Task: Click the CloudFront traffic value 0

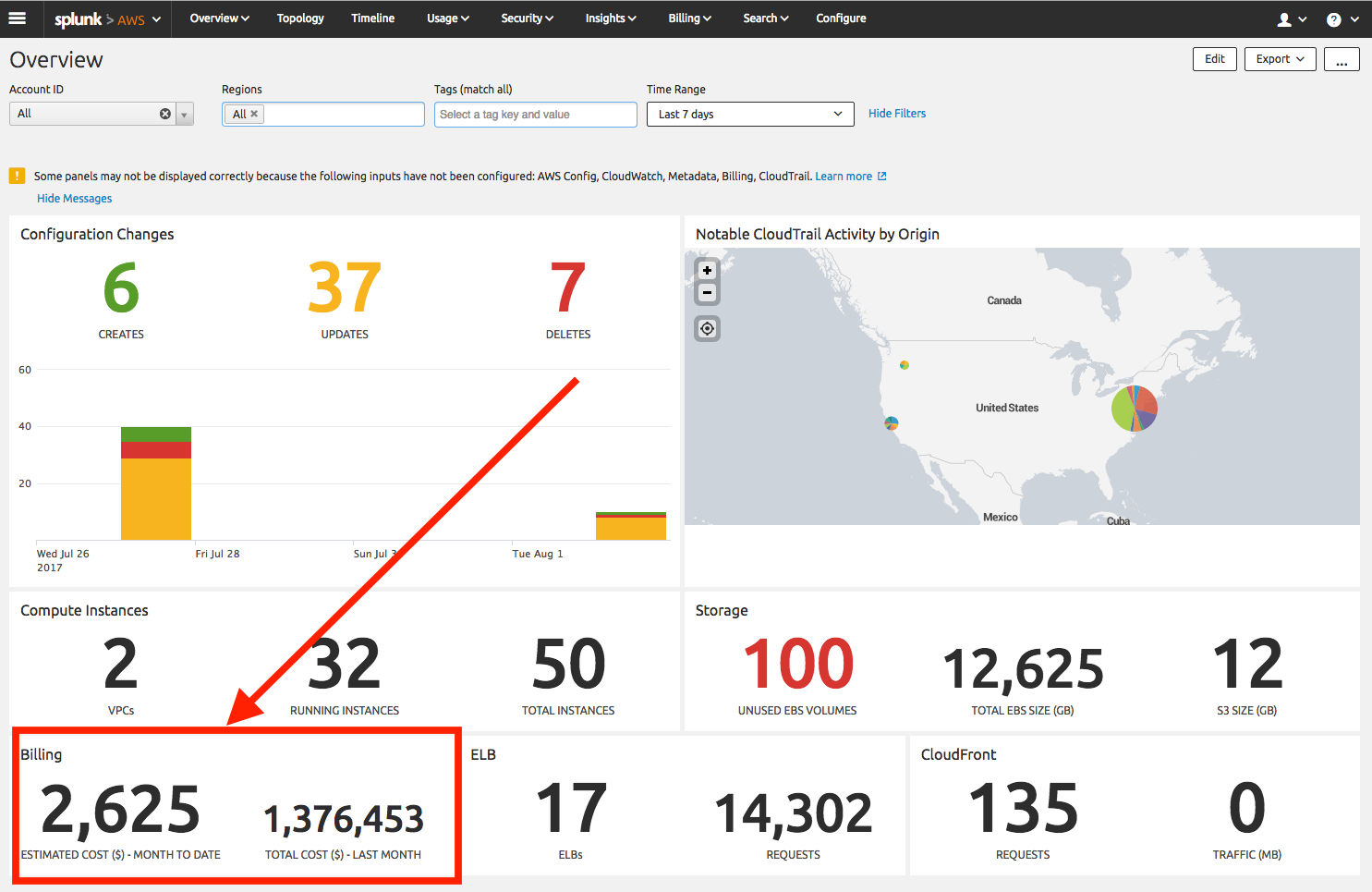Action: 1247,809
